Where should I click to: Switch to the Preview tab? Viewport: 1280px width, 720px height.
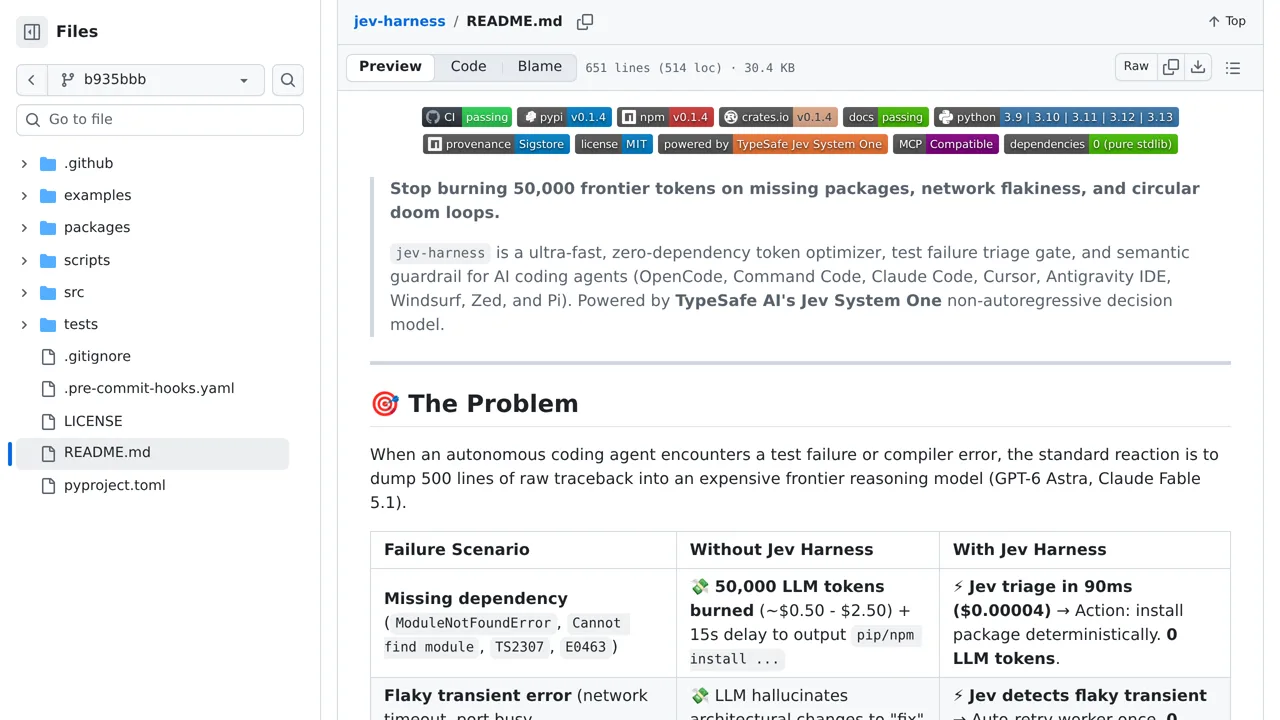coord(390,67)
